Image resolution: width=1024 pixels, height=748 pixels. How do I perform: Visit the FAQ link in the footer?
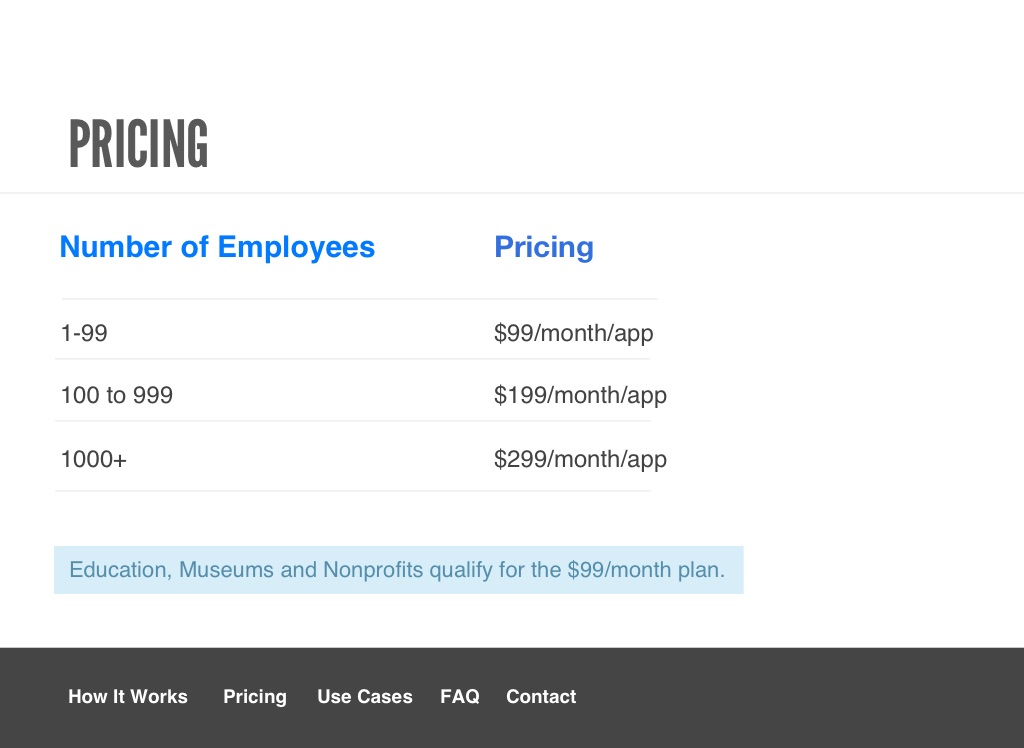pyautogui.click(x=460, y=697)
